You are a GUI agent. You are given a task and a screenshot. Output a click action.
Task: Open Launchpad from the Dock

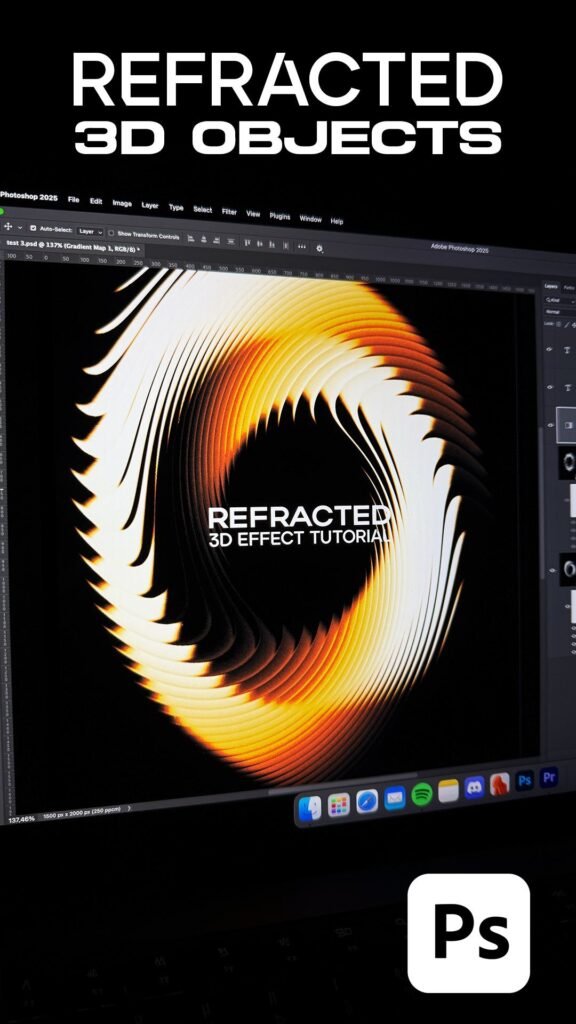pos(339,805)
